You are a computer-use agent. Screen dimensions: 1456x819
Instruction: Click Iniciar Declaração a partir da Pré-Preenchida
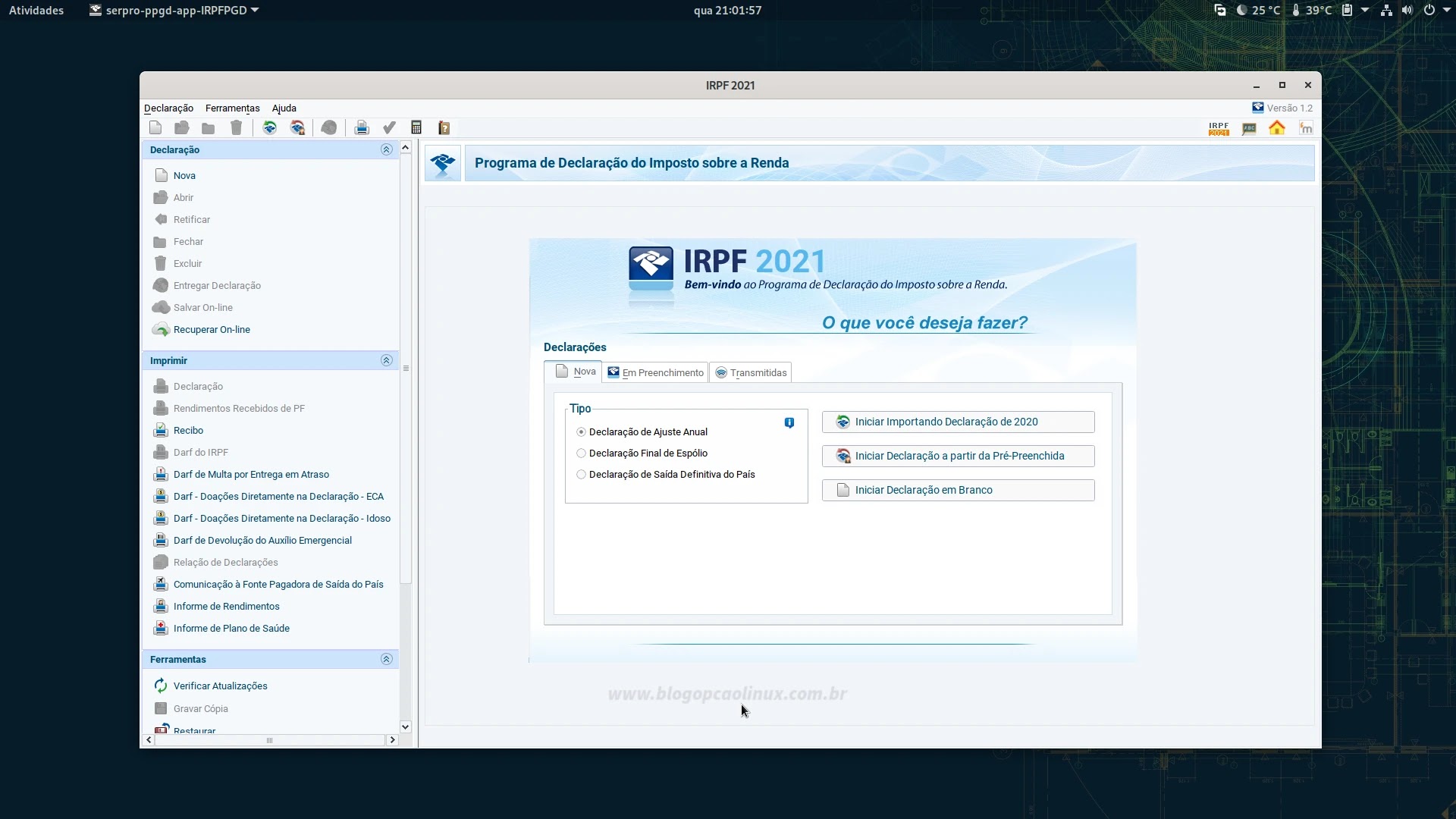coord(958,456)
